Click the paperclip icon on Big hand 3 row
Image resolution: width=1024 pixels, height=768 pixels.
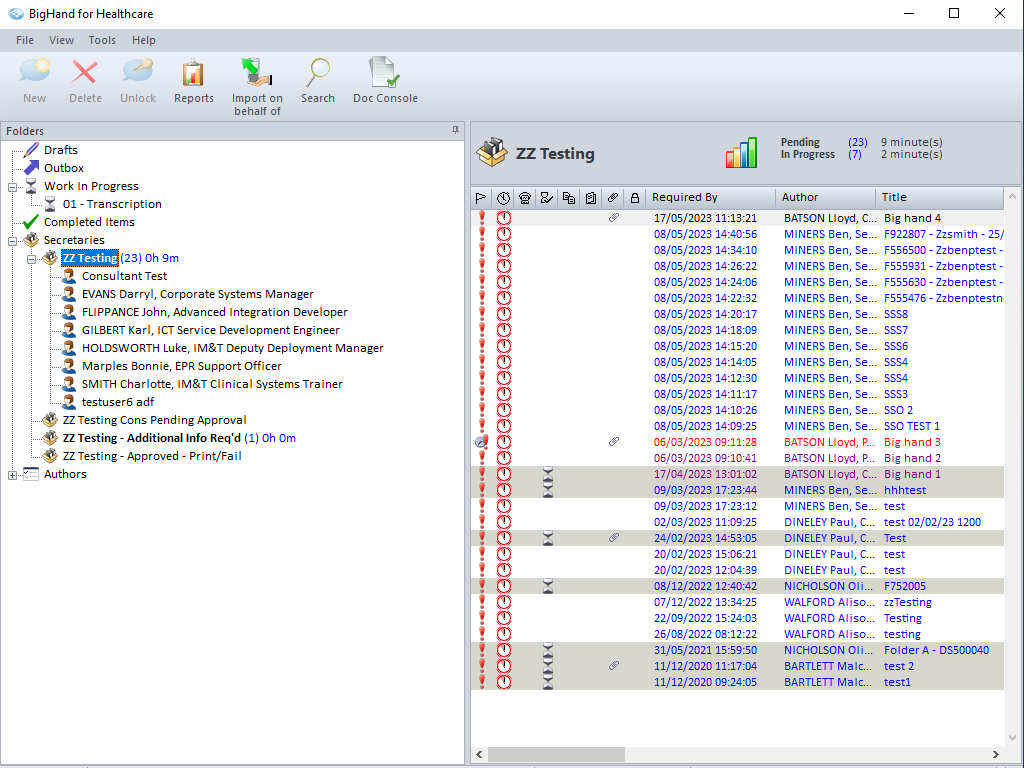click(614, 441)
